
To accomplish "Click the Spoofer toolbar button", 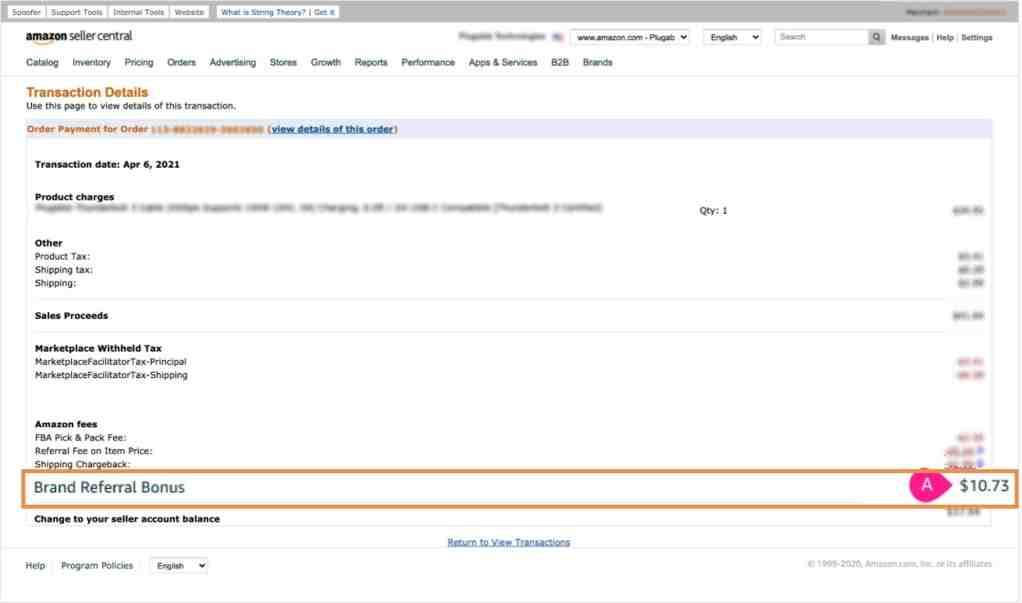I will click(26, 12).
